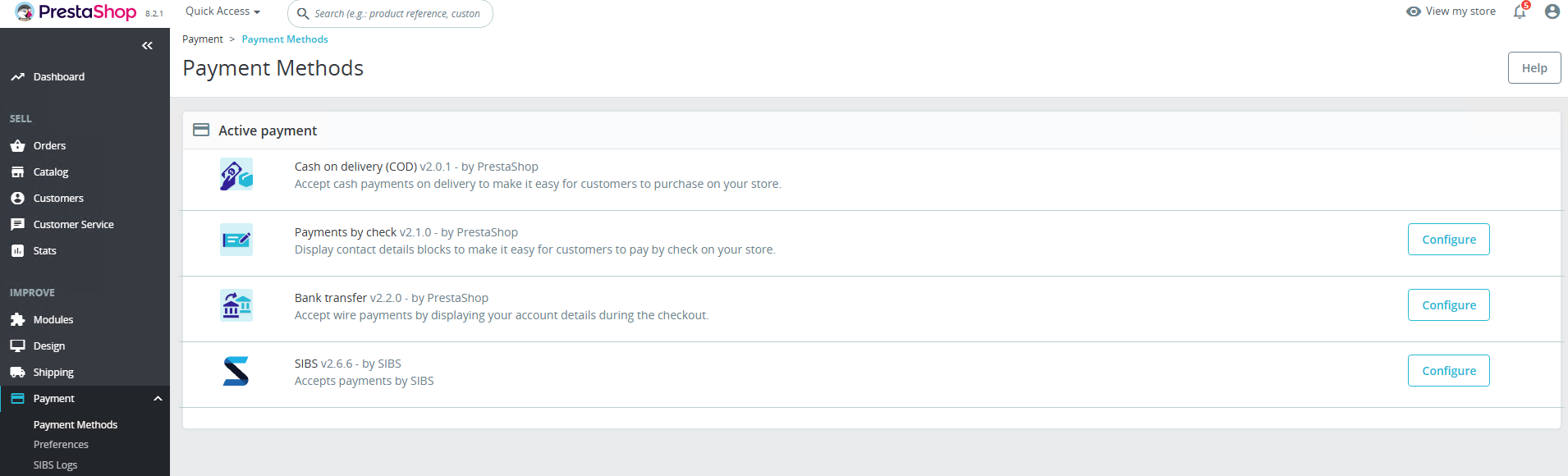Open the Orders sidebar menu
This screenshot has height=476, width=1568.
coord(49,146)
